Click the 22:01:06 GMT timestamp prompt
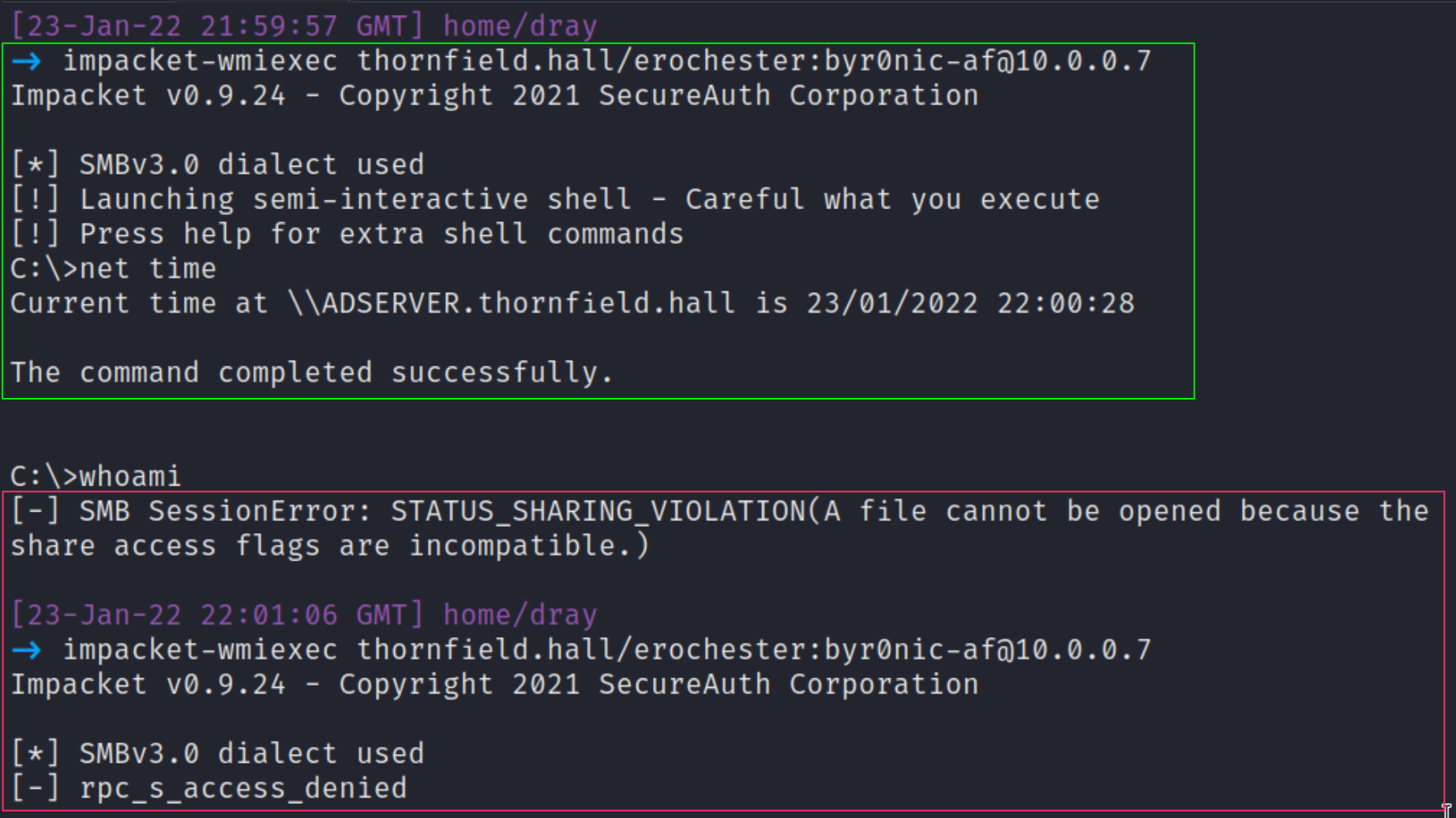 coord(217,616)
